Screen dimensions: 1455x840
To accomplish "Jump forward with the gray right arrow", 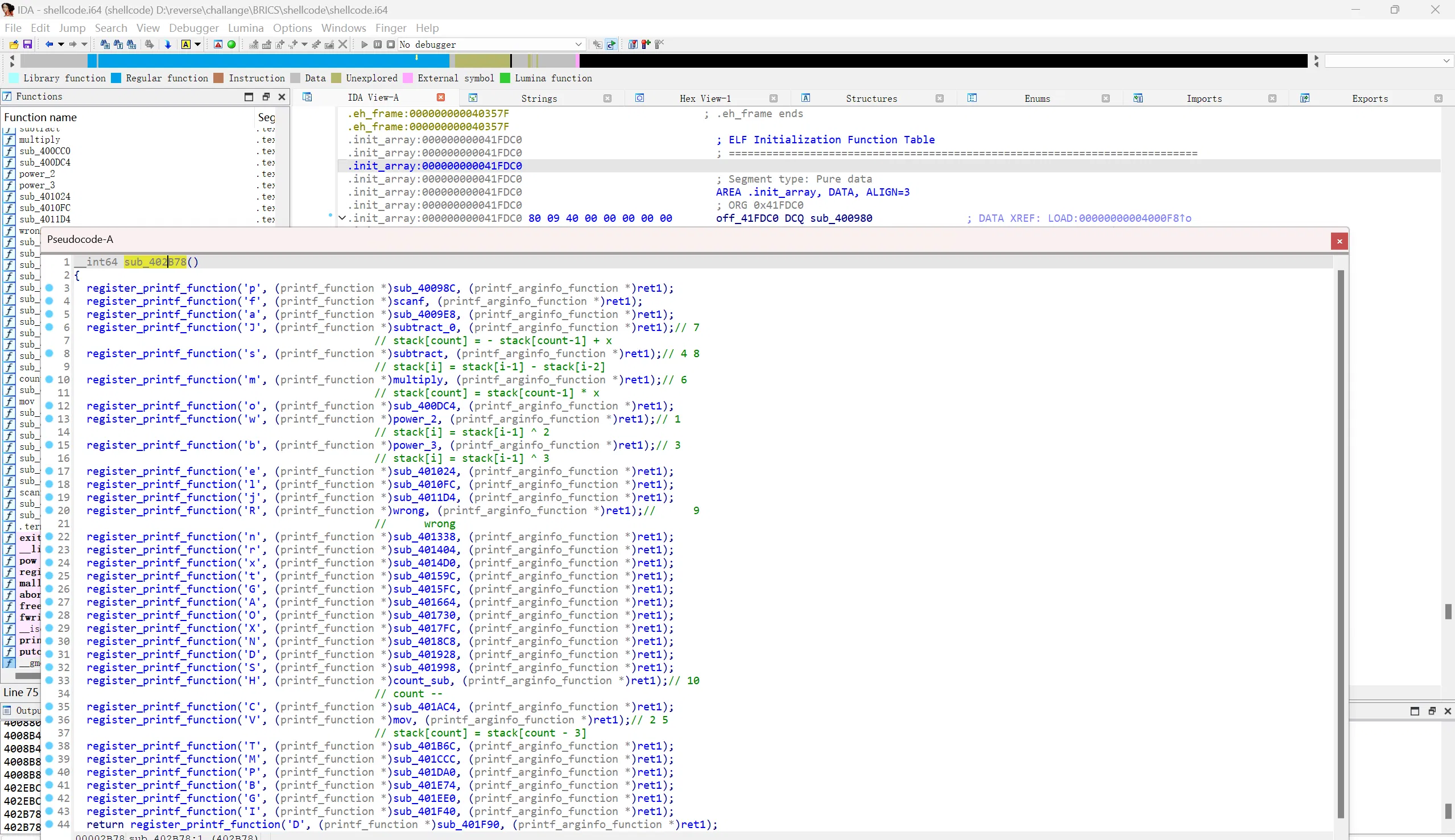I will (73, 44).
